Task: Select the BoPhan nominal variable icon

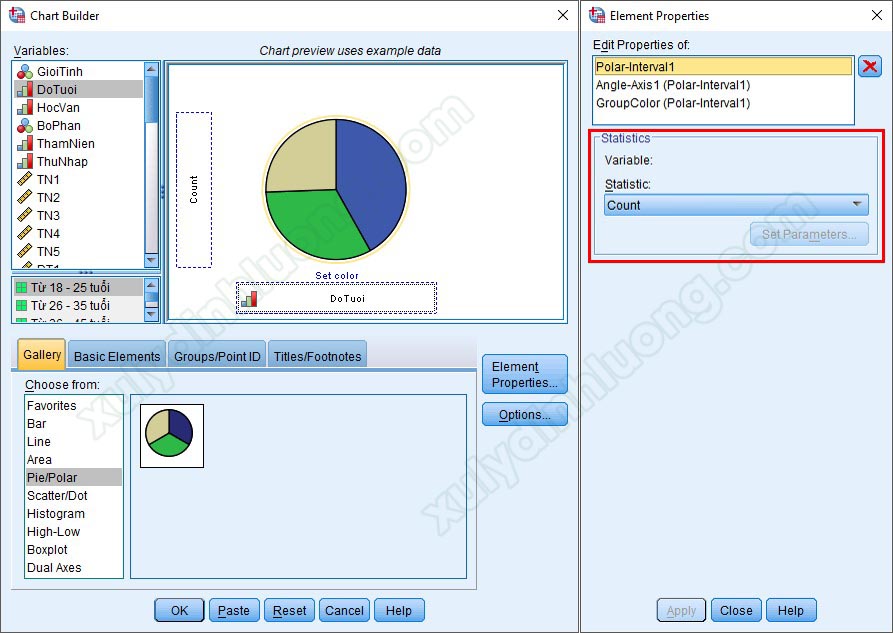Action: coord(25,126)
